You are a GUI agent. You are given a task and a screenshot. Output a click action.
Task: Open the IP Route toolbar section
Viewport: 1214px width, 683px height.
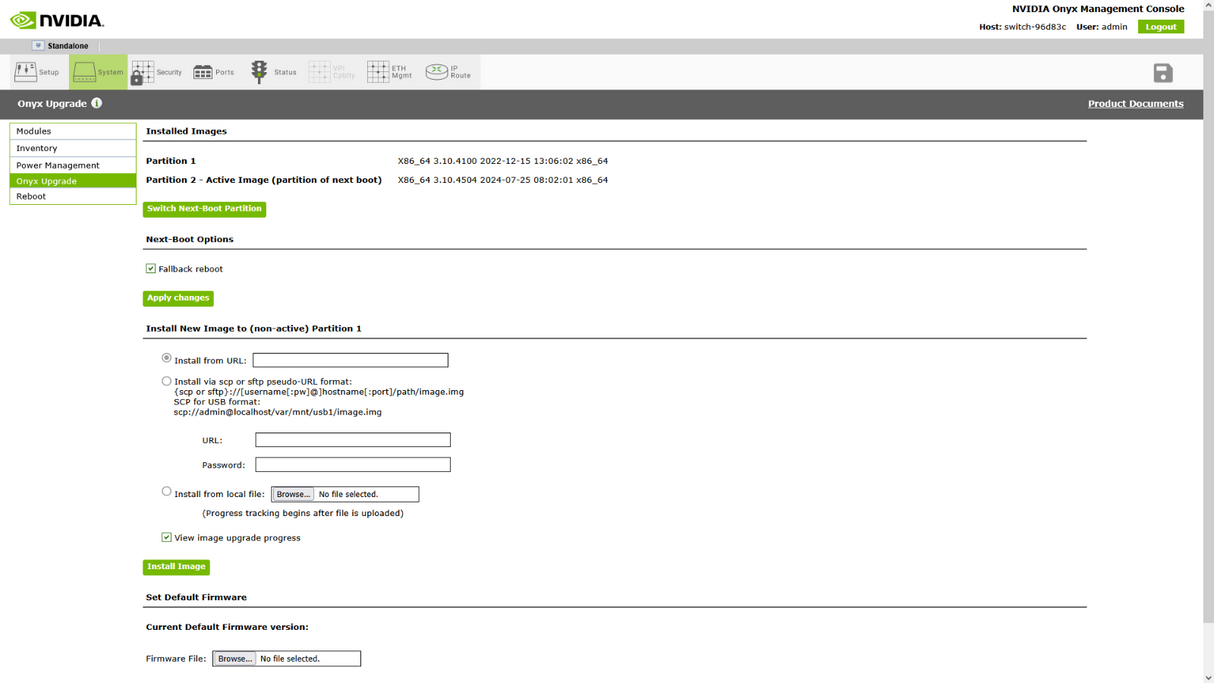pyautogui.click(x=448, y=72)
